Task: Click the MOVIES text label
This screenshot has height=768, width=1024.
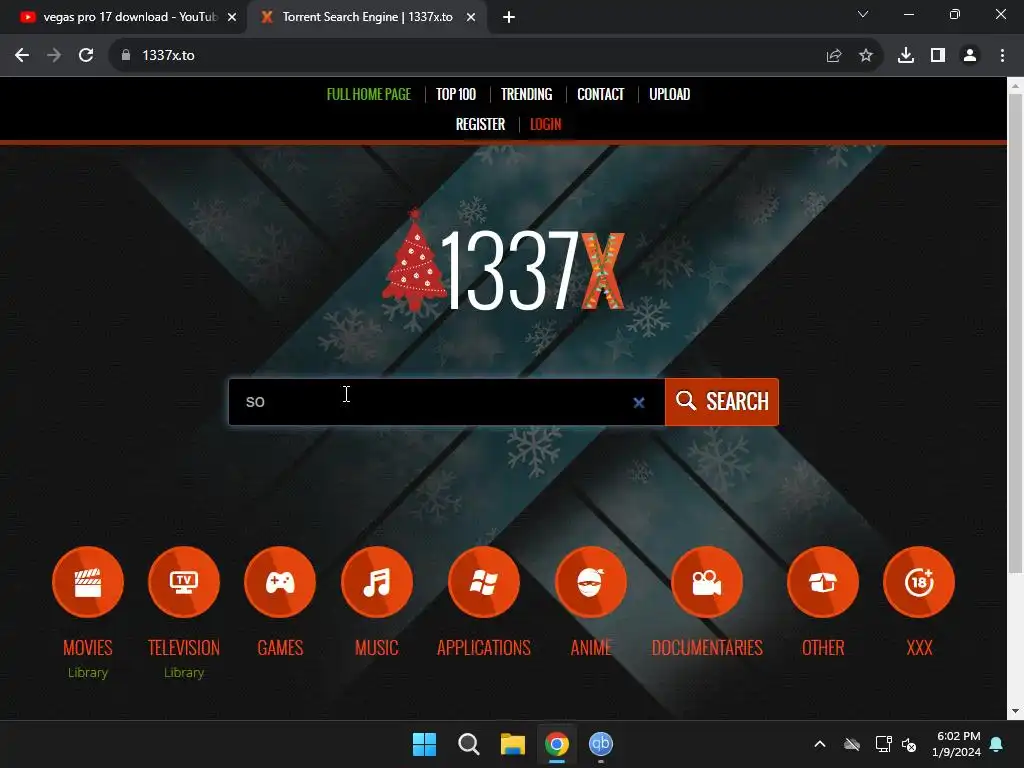Action: pyautogui.click(x=88, y=647)
